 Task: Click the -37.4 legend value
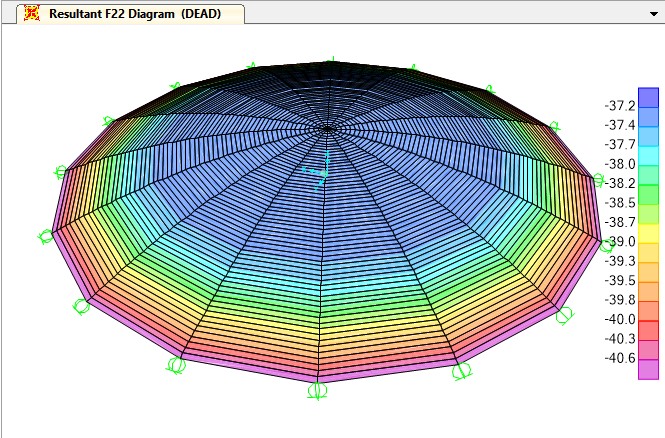point(620,125)
